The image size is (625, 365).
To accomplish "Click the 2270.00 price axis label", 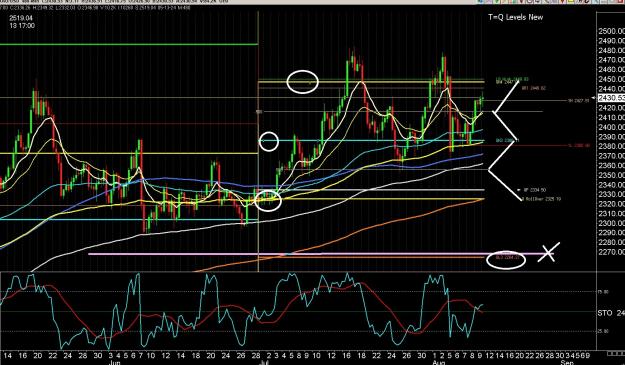I will tap(611, 252).
